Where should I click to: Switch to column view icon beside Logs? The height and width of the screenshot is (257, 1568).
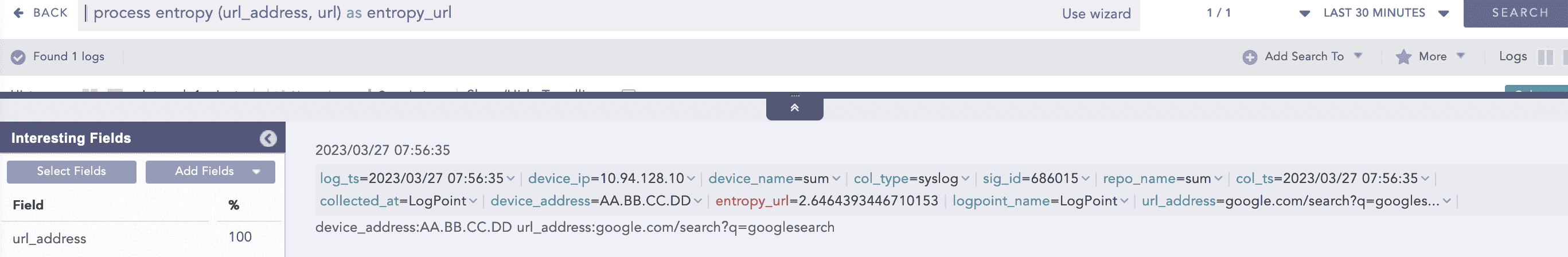click(1545, 57)
